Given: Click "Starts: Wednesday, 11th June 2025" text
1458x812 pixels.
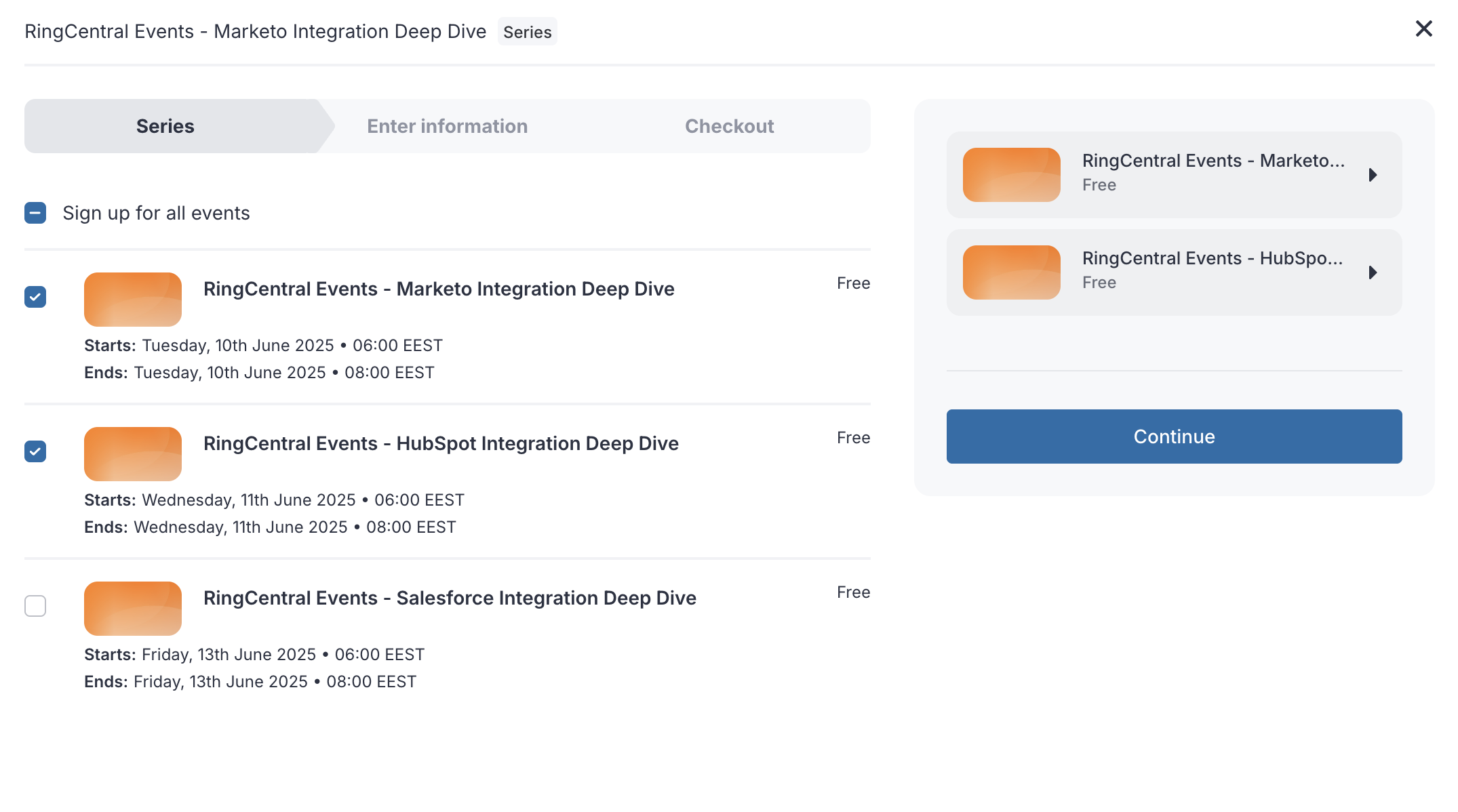Looking at the screenshot, I should pyautogui.click(x=220, y=500).
